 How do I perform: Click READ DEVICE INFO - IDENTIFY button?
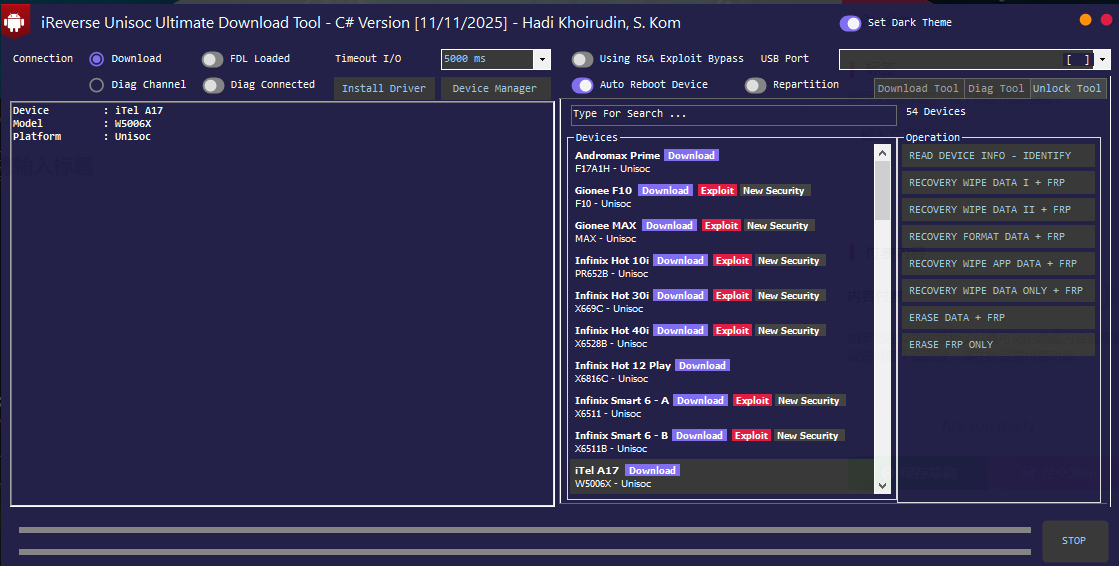998,156
